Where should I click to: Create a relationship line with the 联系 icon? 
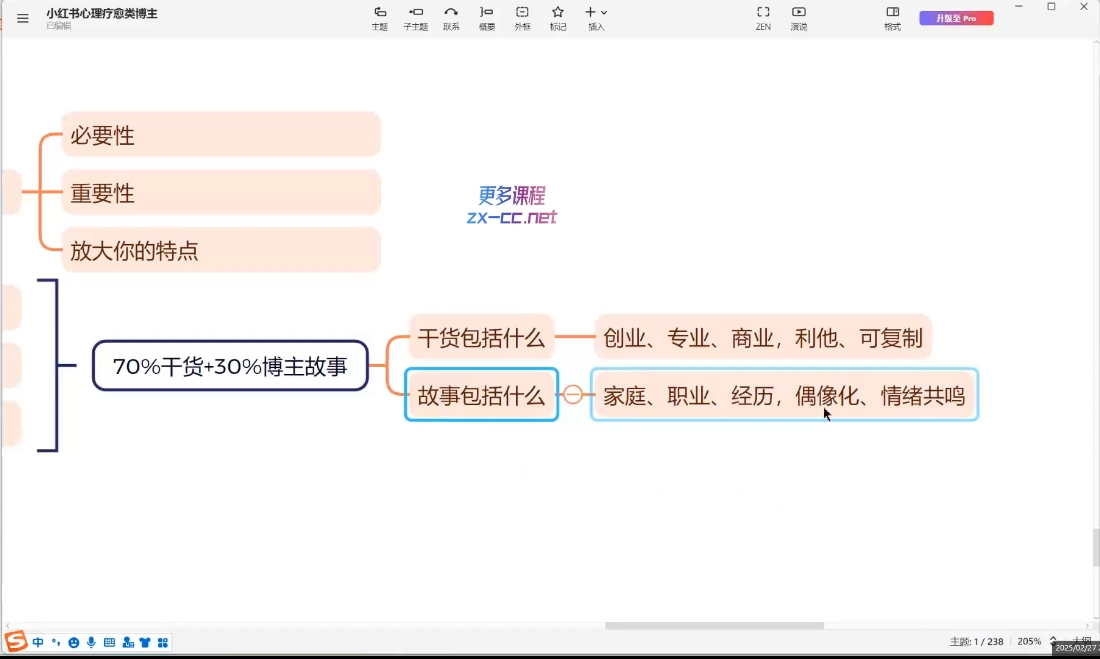(451, 18)
